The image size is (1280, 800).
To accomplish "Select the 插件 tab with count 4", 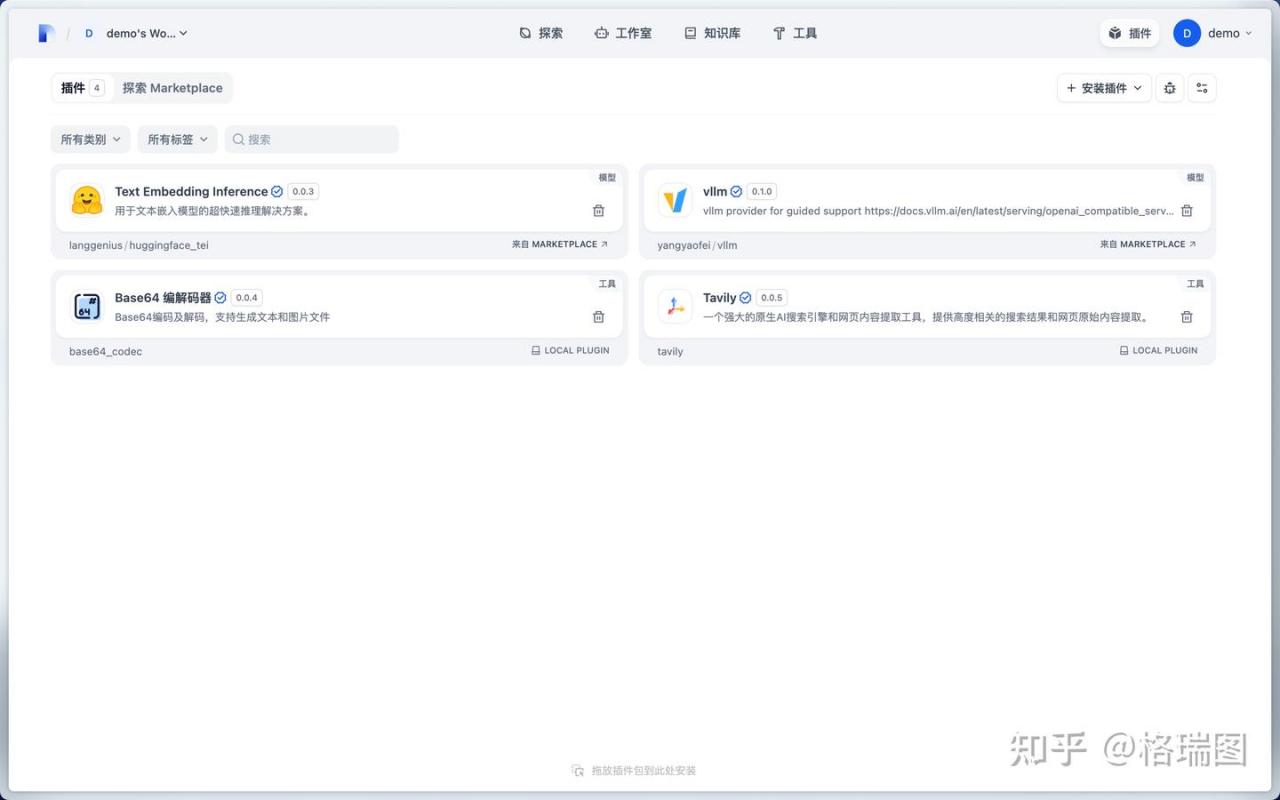I will 82,88.
